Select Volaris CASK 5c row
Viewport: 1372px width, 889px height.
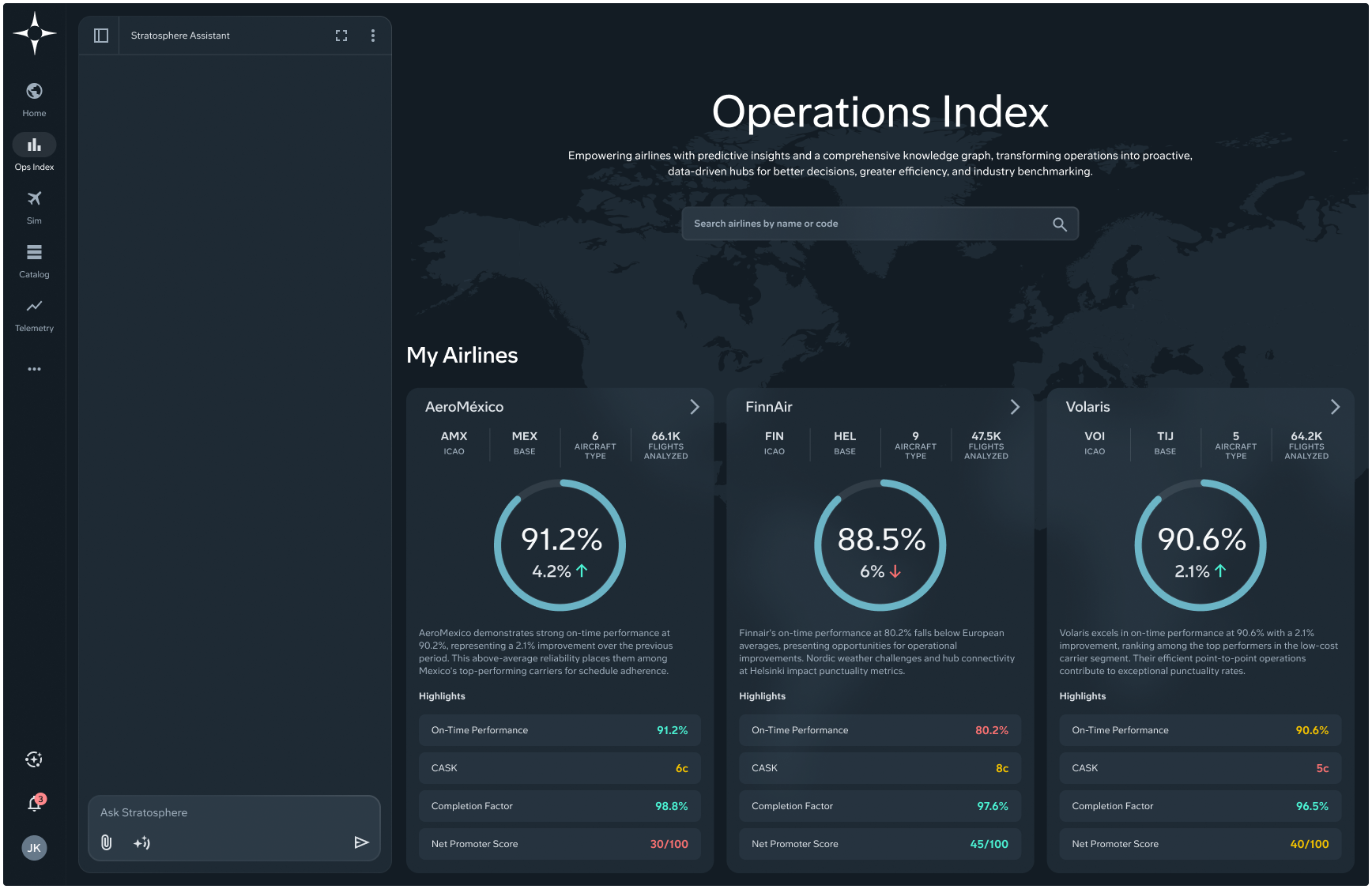(1200, 768)
